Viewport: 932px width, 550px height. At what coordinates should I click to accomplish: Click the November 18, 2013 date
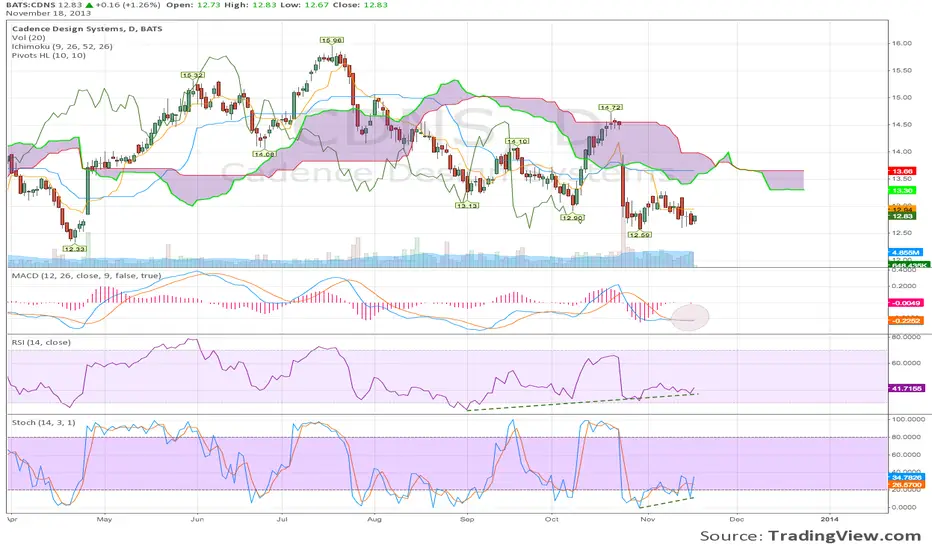tap(49, 13)
